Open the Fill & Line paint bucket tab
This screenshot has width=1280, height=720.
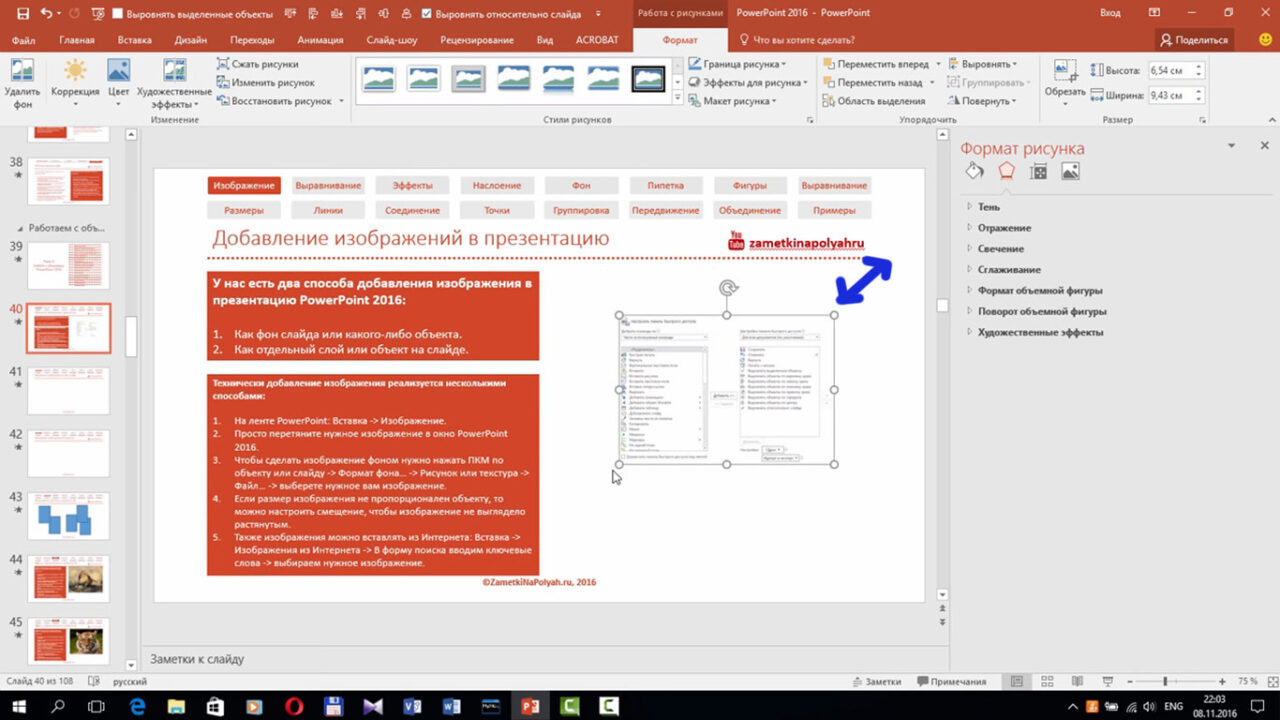974,172
